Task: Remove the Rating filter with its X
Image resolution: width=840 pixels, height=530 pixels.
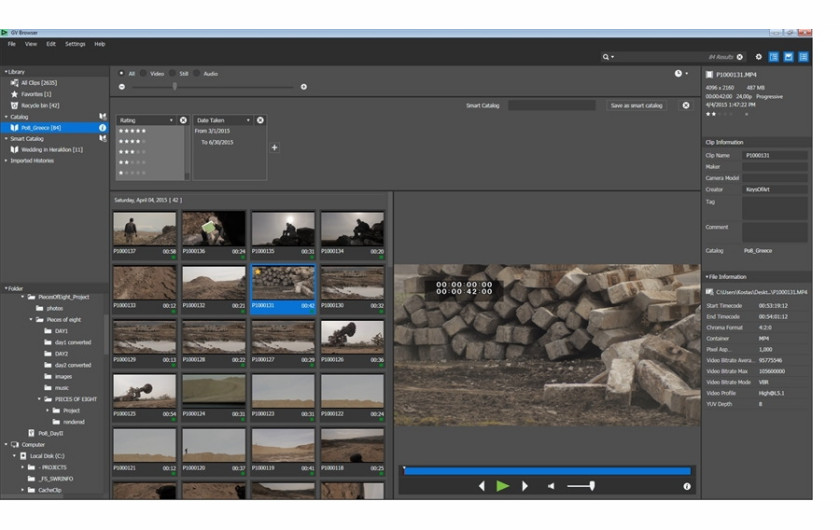Action: pyautogui.click(x=183, y=120)
